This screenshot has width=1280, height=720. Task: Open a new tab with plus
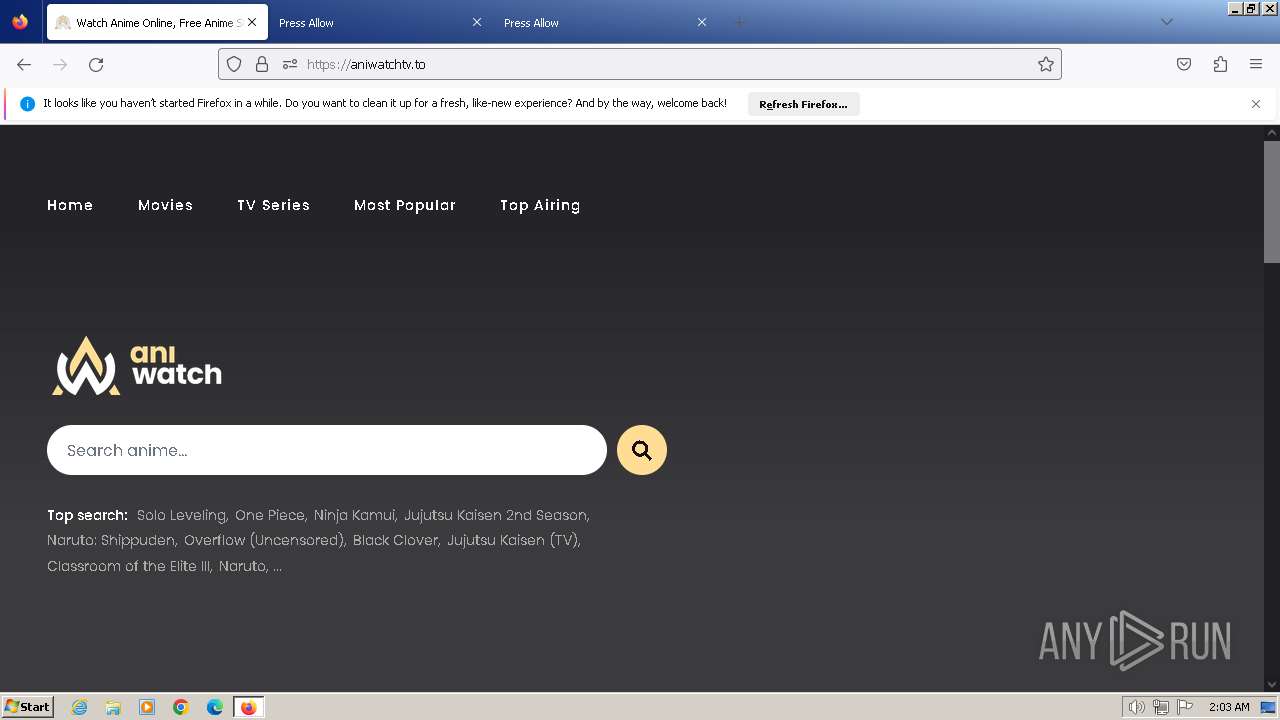(x=739, y=22)
